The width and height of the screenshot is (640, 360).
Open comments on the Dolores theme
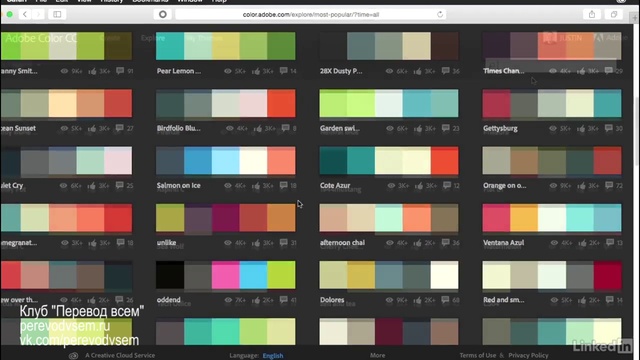pos(445,300)
